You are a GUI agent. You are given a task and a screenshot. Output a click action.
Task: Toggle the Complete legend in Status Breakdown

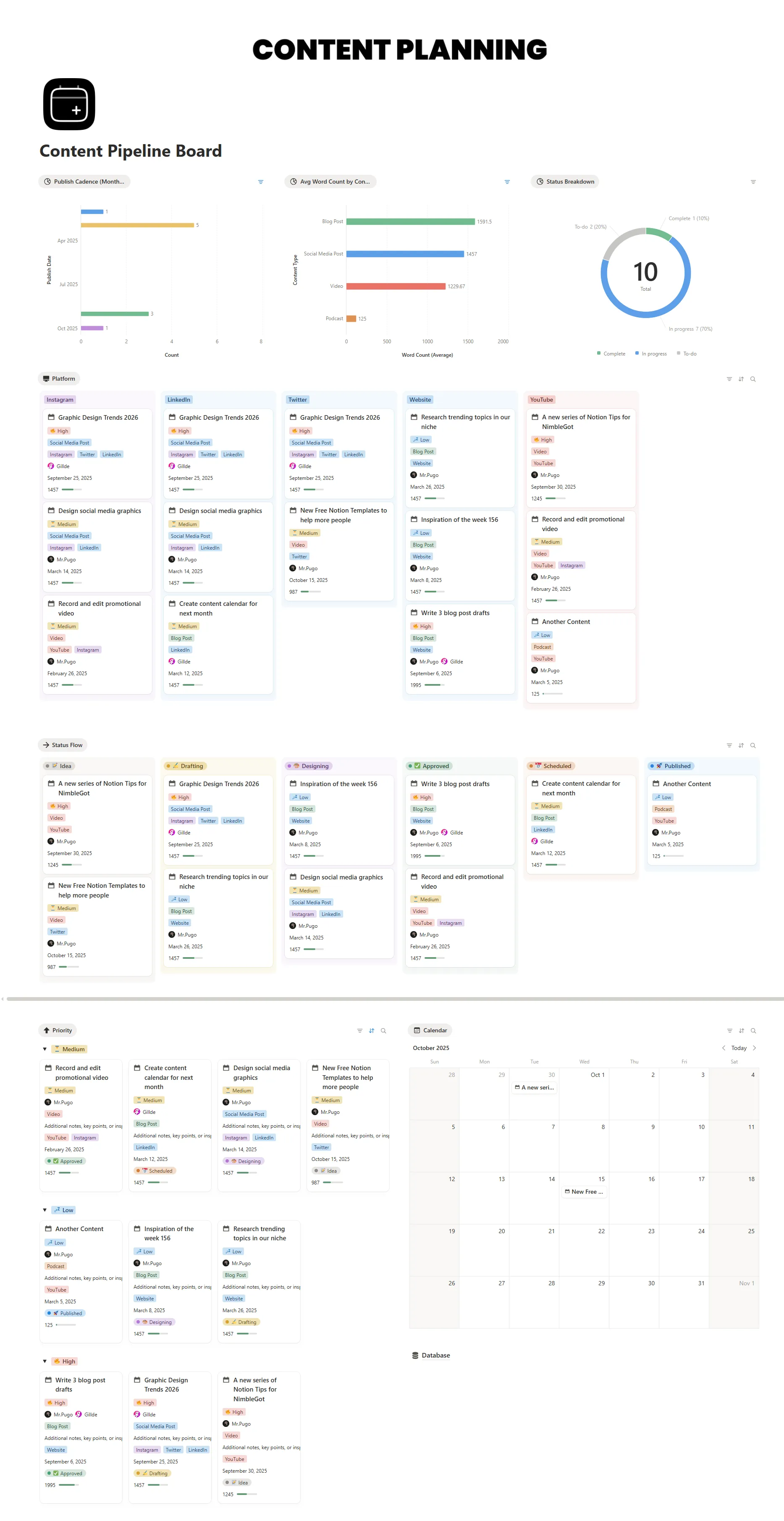(612, 353)
